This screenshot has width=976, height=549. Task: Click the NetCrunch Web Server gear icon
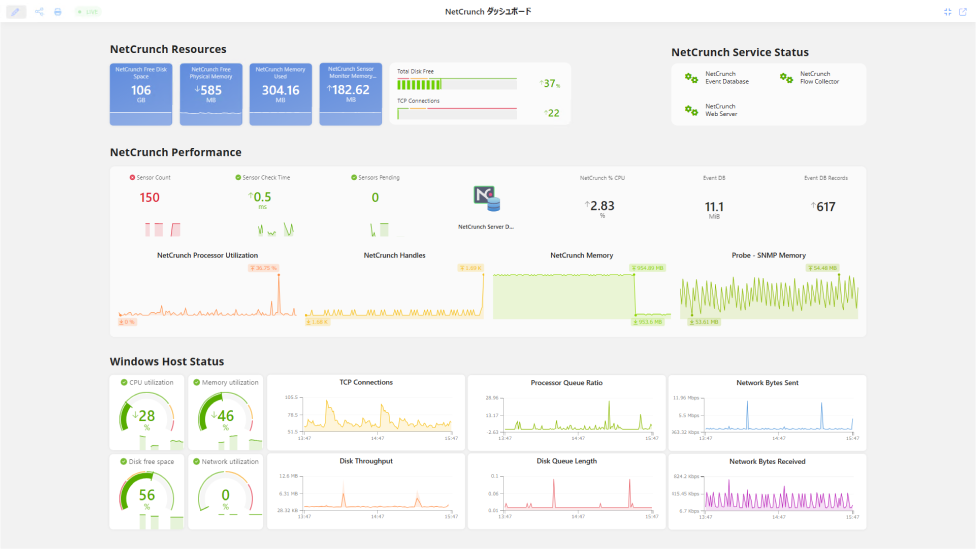691,110
